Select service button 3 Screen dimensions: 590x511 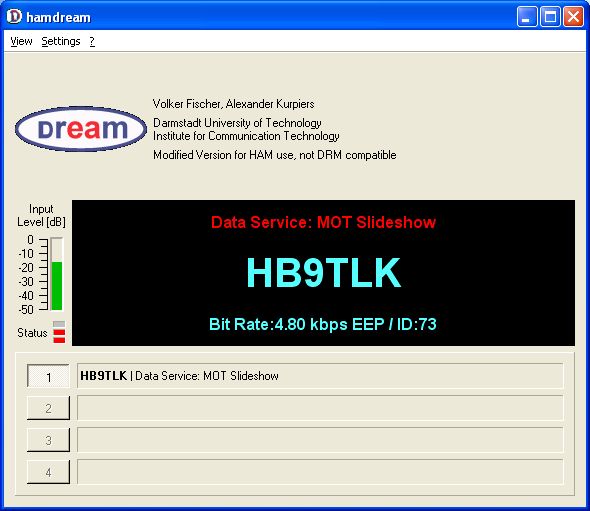point(48,440)
